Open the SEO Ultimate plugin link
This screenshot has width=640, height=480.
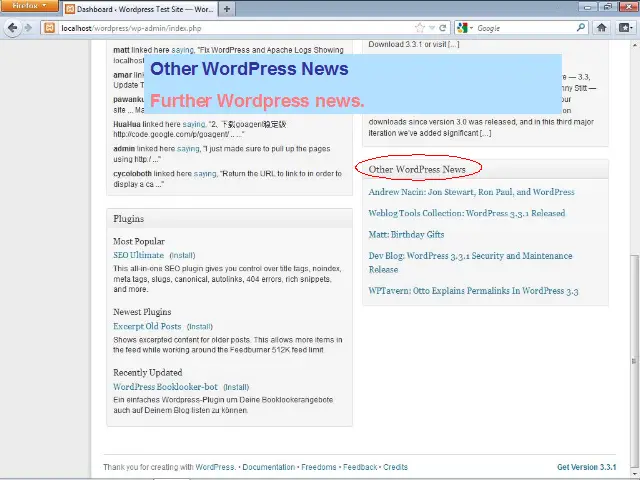(x=138, y=255)
